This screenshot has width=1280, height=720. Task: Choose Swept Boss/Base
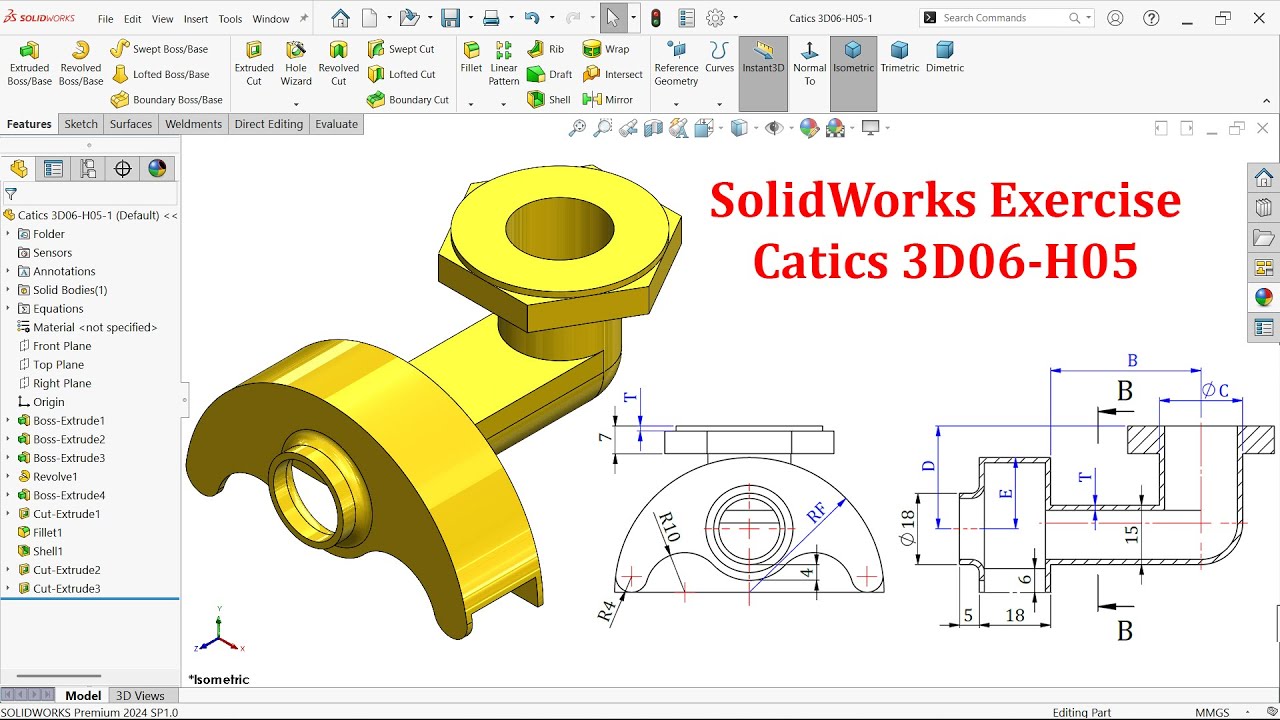tap(159, 49)
